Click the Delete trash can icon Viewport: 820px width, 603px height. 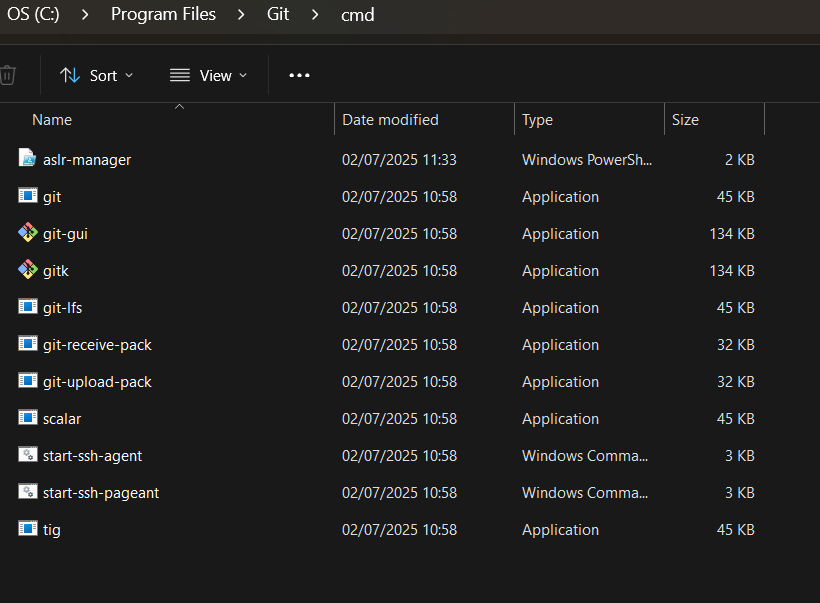click(8, 75)
